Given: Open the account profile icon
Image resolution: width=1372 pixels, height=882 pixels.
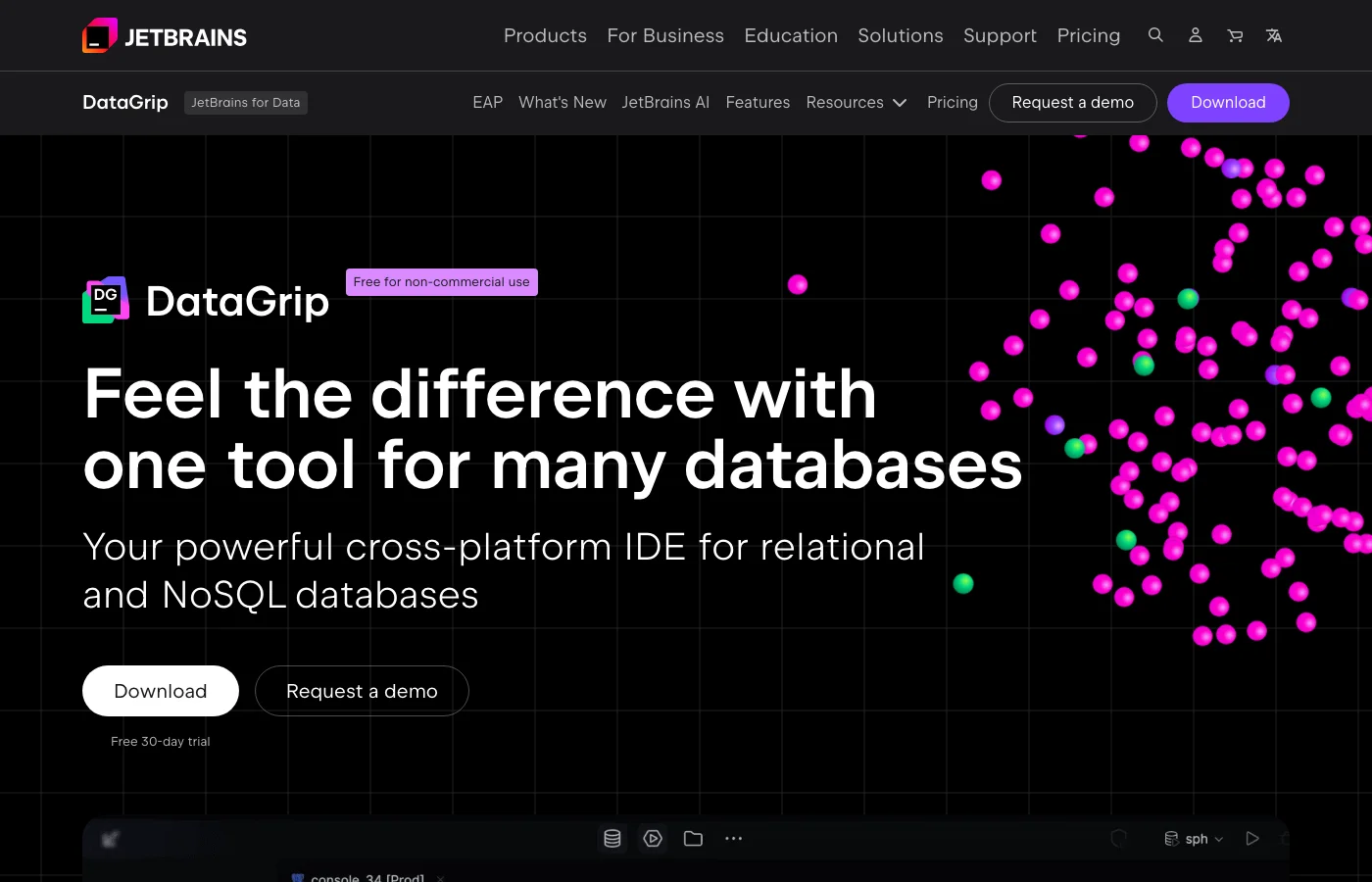Looking at the screenshot, I should pyautogui.click(x=1195, y=35).
